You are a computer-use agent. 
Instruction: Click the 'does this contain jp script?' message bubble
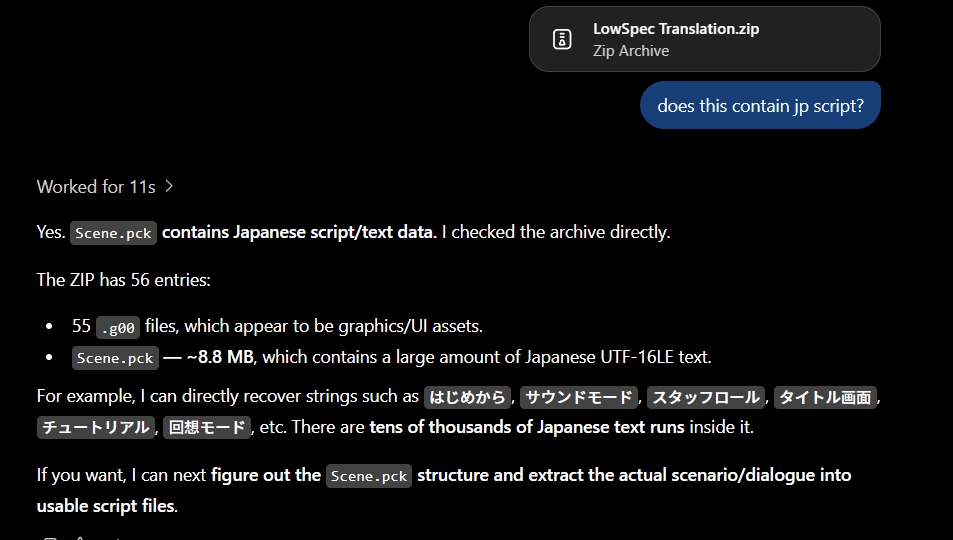pos(760,105)
